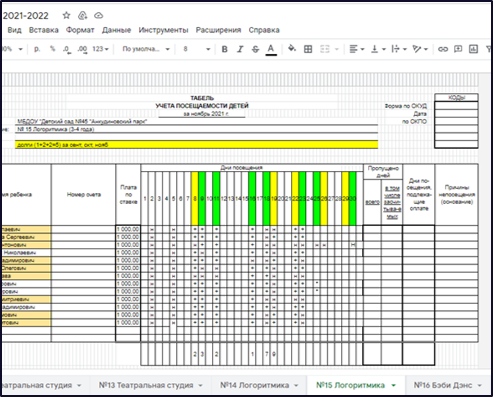Select the 'Дни посещения, подлежащие оплате' header

(x=419, y=195)
